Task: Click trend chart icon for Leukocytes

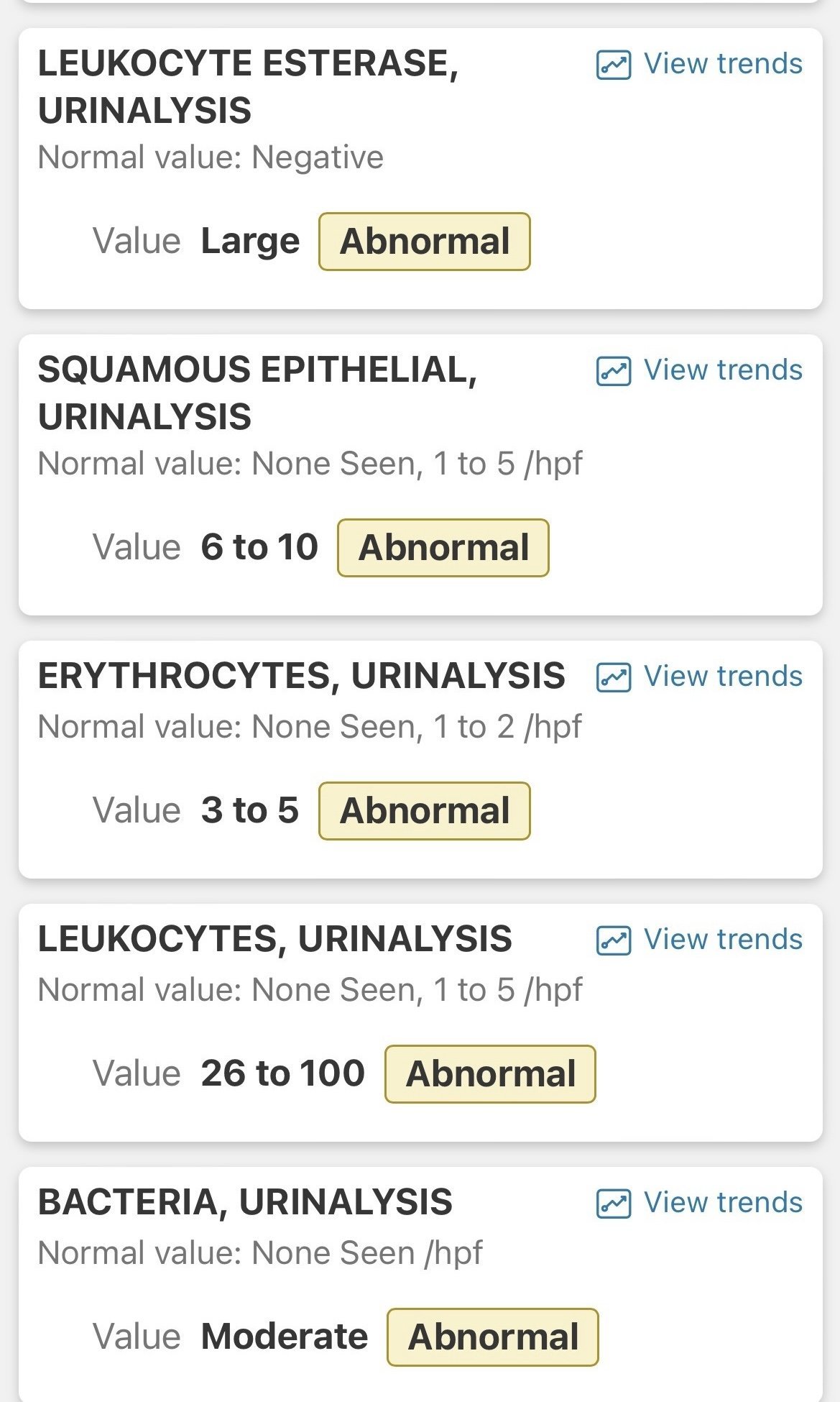Action: [613, 940]
